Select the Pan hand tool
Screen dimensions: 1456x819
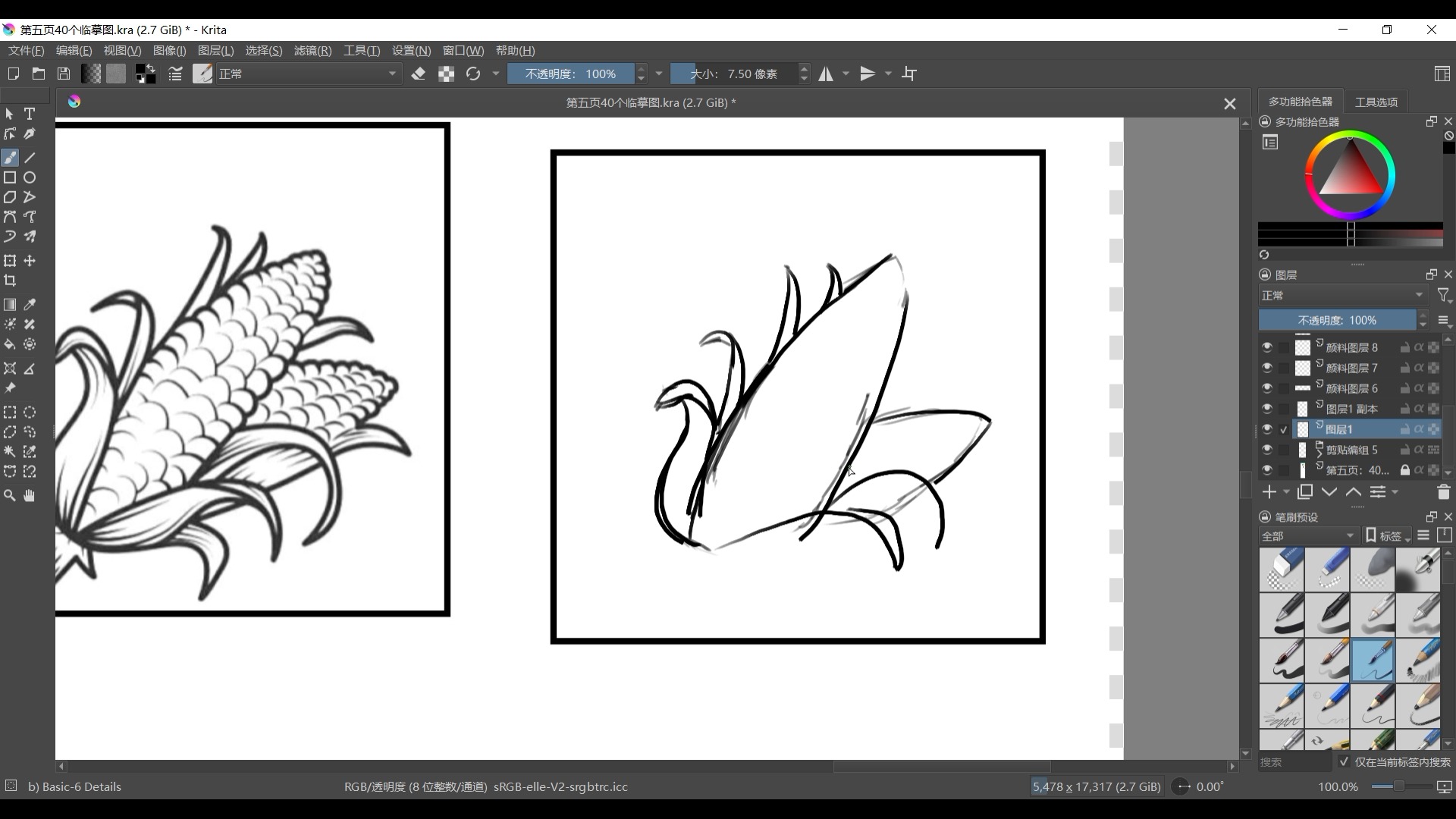[x=30, y=496]
